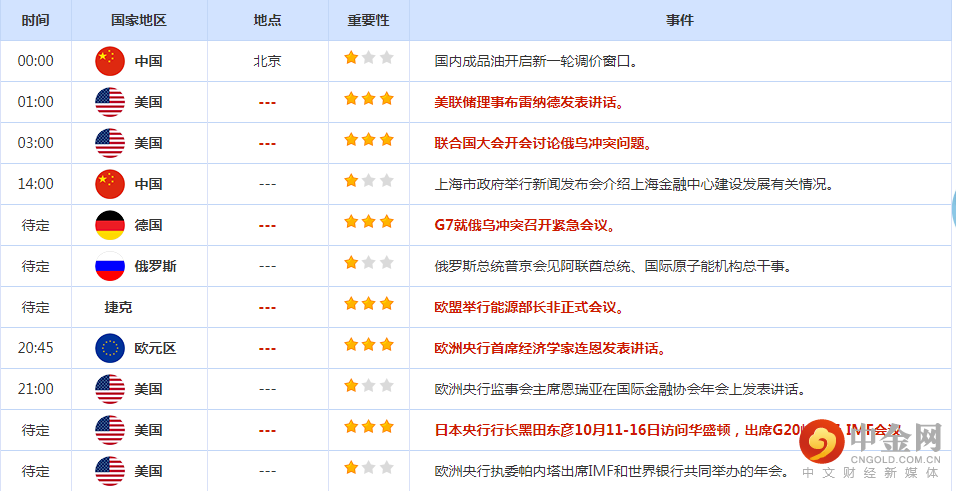Click the Germany flag next to 德国
The image size is (956, 491).
(110, 225)
